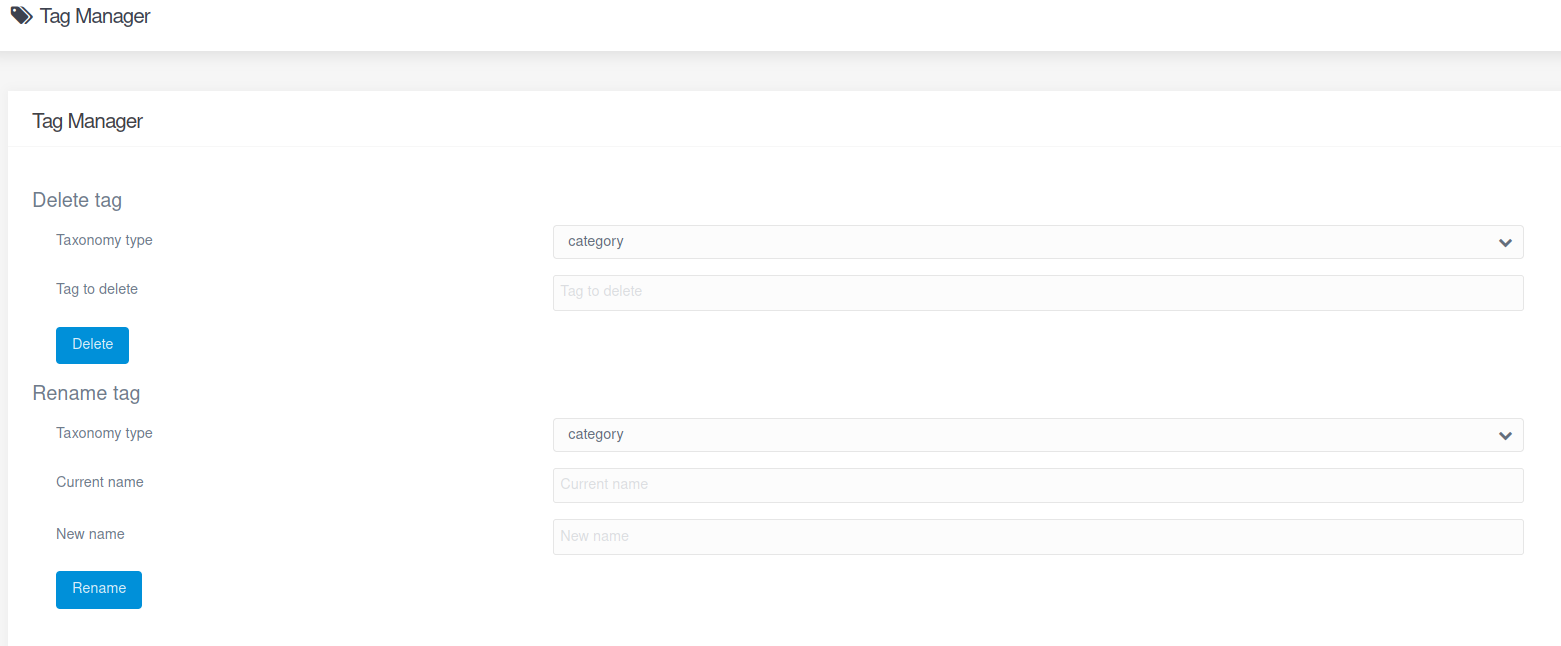Click the Taxonomy type label under Rename tag

pyautogui.click(x=104, y=433)
